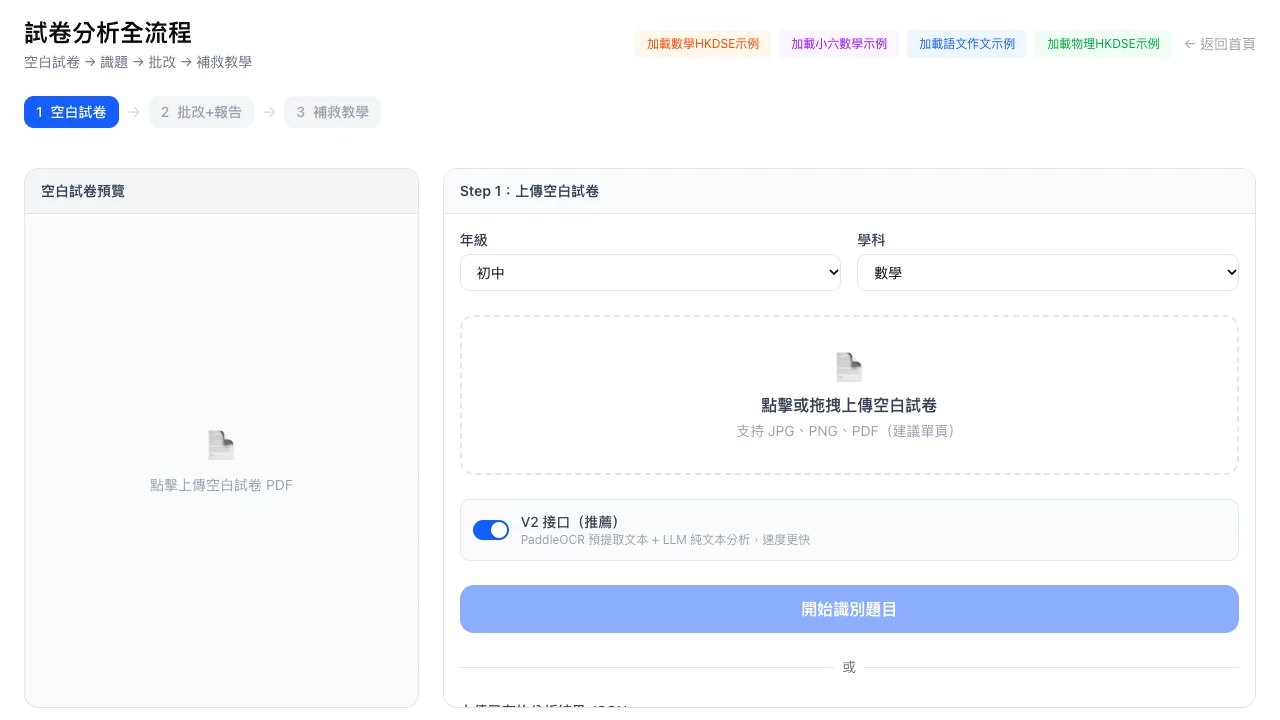Click 點擊或拖拽上傳空白試卷 upload area
The image size is (1280, 720).
point(849,395)
